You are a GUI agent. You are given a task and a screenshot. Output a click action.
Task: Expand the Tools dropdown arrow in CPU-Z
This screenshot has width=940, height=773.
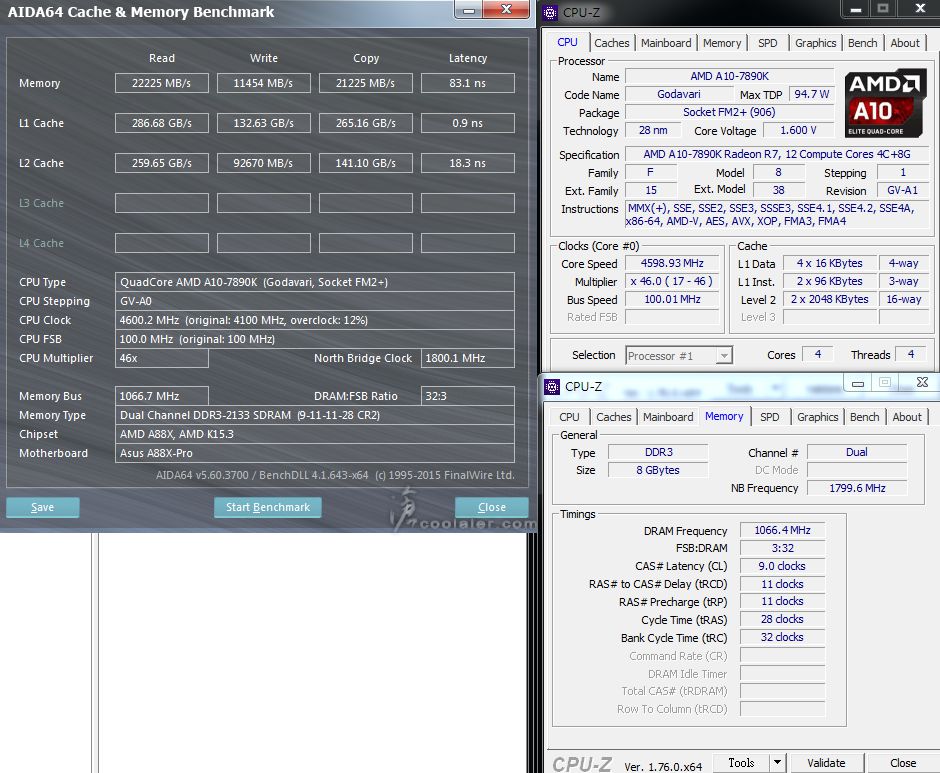[x=777, y=763]
